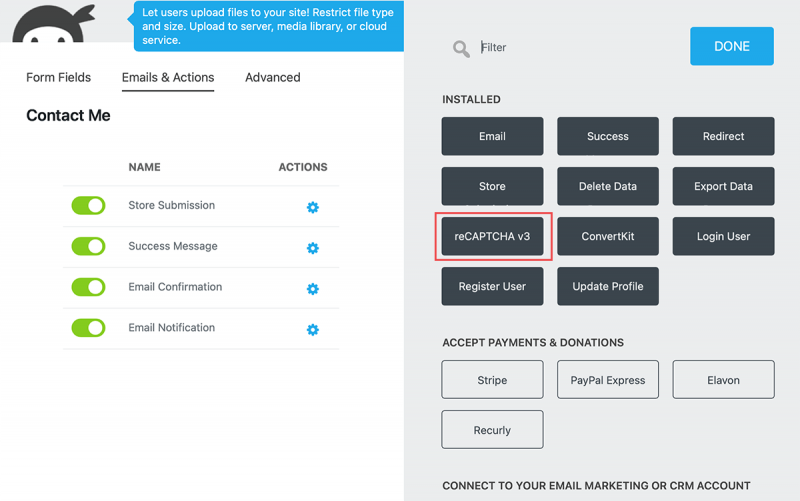The width and height of the screenshot is (800, 501).
Task: Choose the PayPal Express payment action
Action: [x=608, y=380]
